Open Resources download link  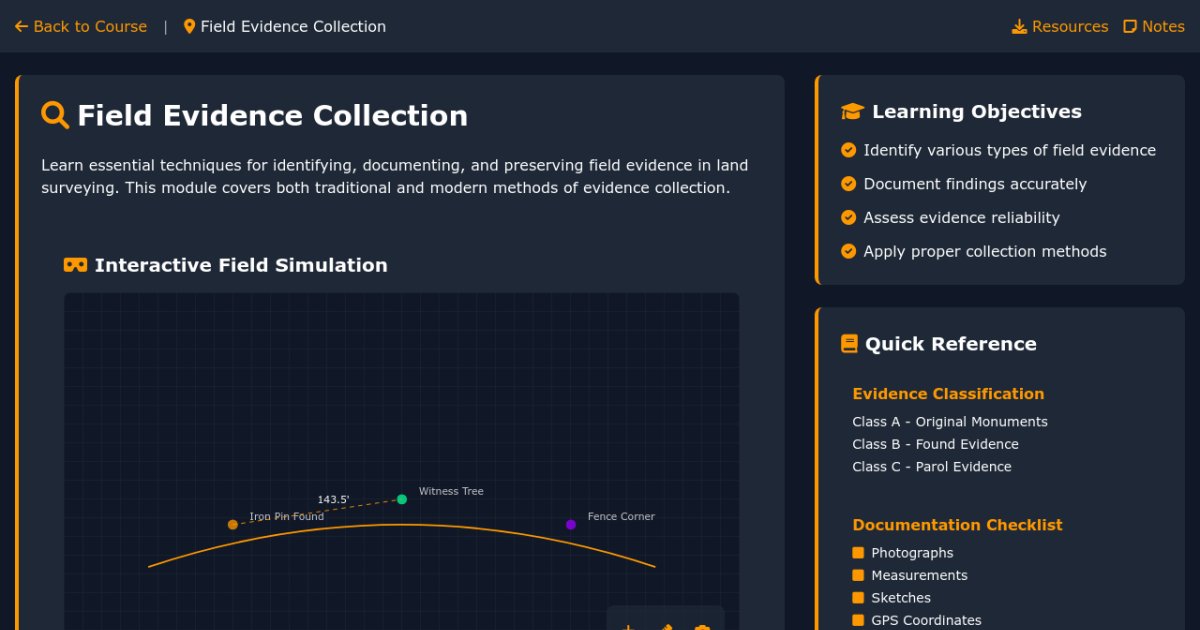coord(1060,27)
